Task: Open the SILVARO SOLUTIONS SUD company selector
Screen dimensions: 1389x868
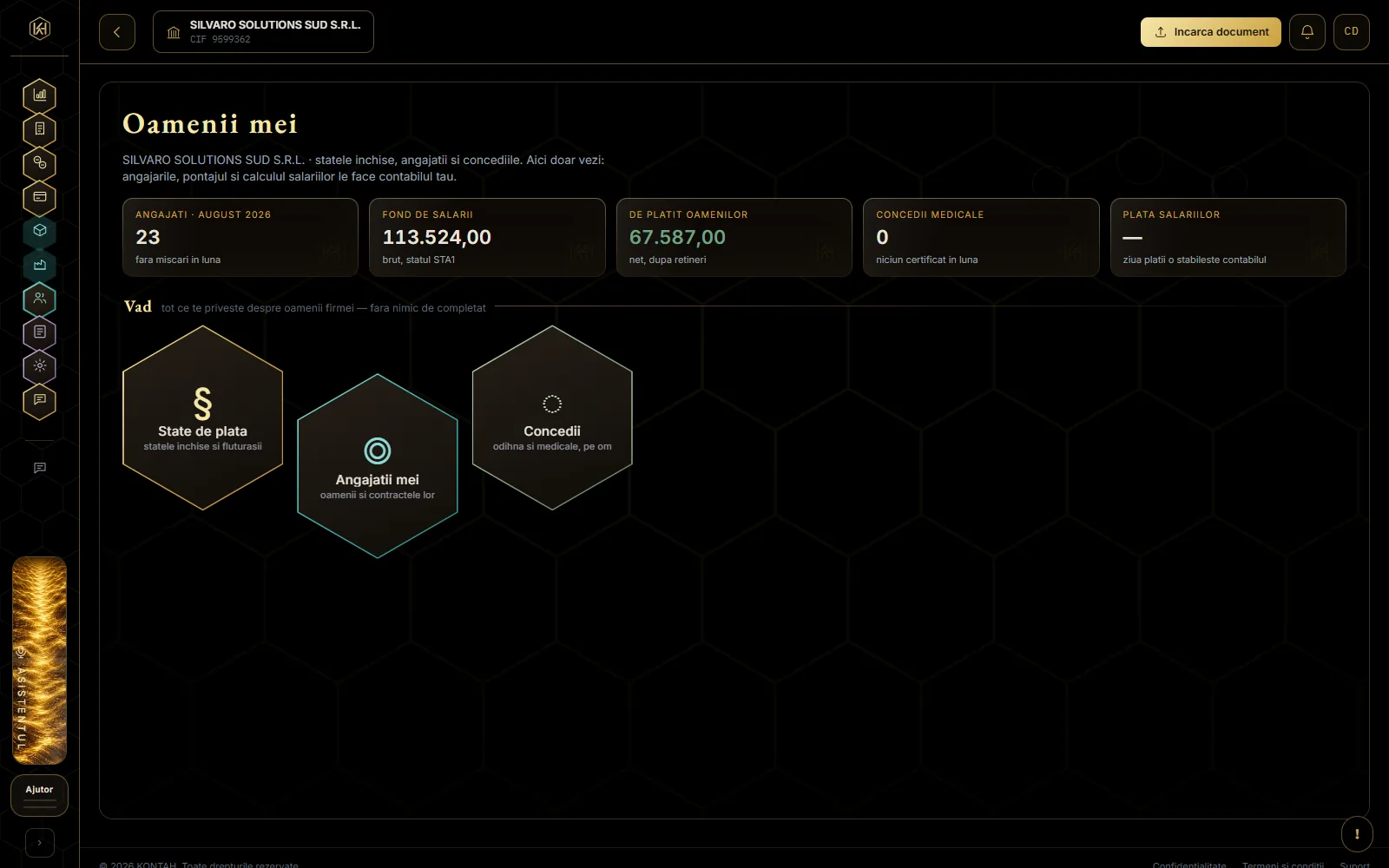Action: coord(263,32)
